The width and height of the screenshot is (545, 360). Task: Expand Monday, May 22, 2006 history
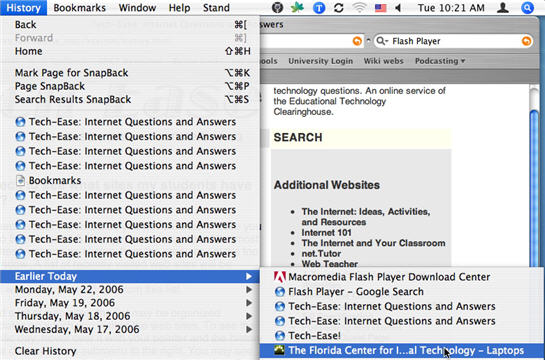tap(130, 289)
